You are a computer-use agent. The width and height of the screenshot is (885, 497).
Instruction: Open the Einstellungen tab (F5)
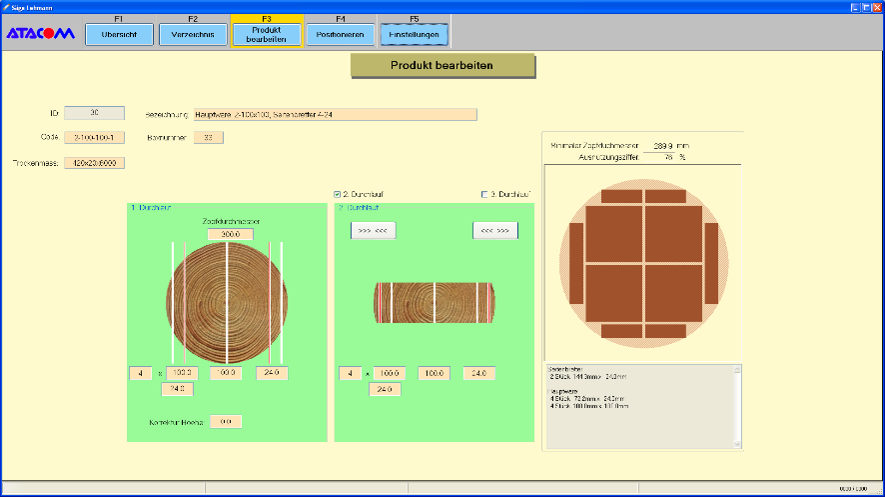click(x=414, y=34)
